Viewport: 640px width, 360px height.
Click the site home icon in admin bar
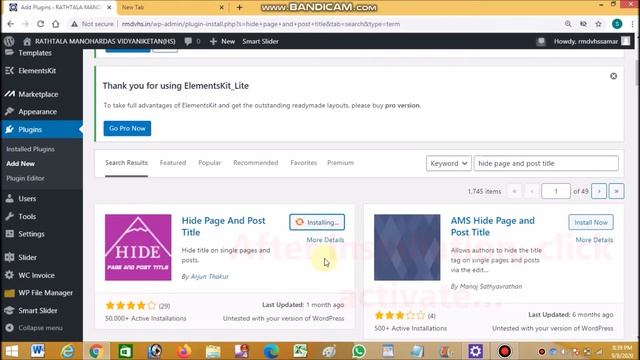click(x=27, y=41)
